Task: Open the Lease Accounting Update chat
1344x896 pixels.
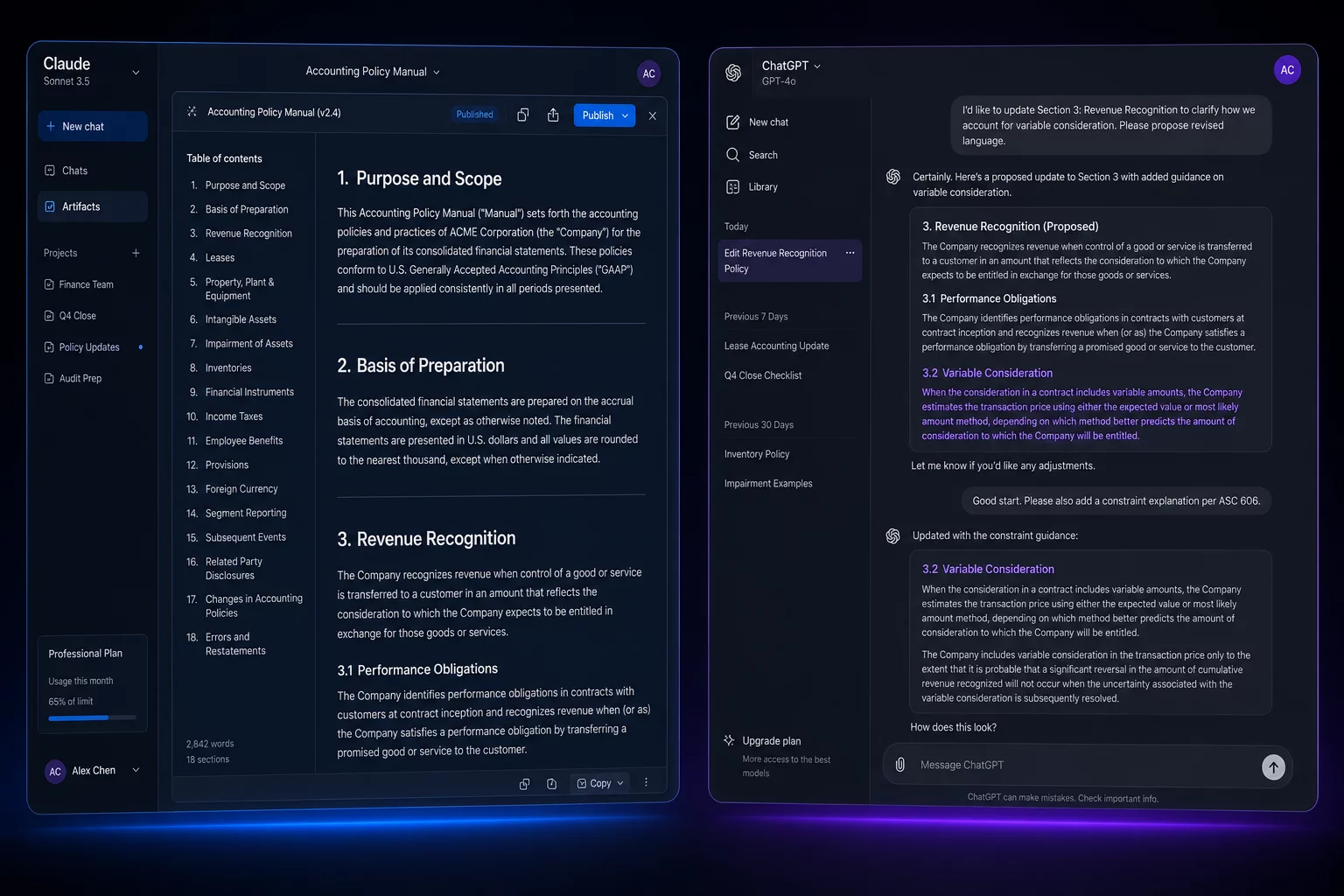Action: pyautogui.click(x=776, y=346)
